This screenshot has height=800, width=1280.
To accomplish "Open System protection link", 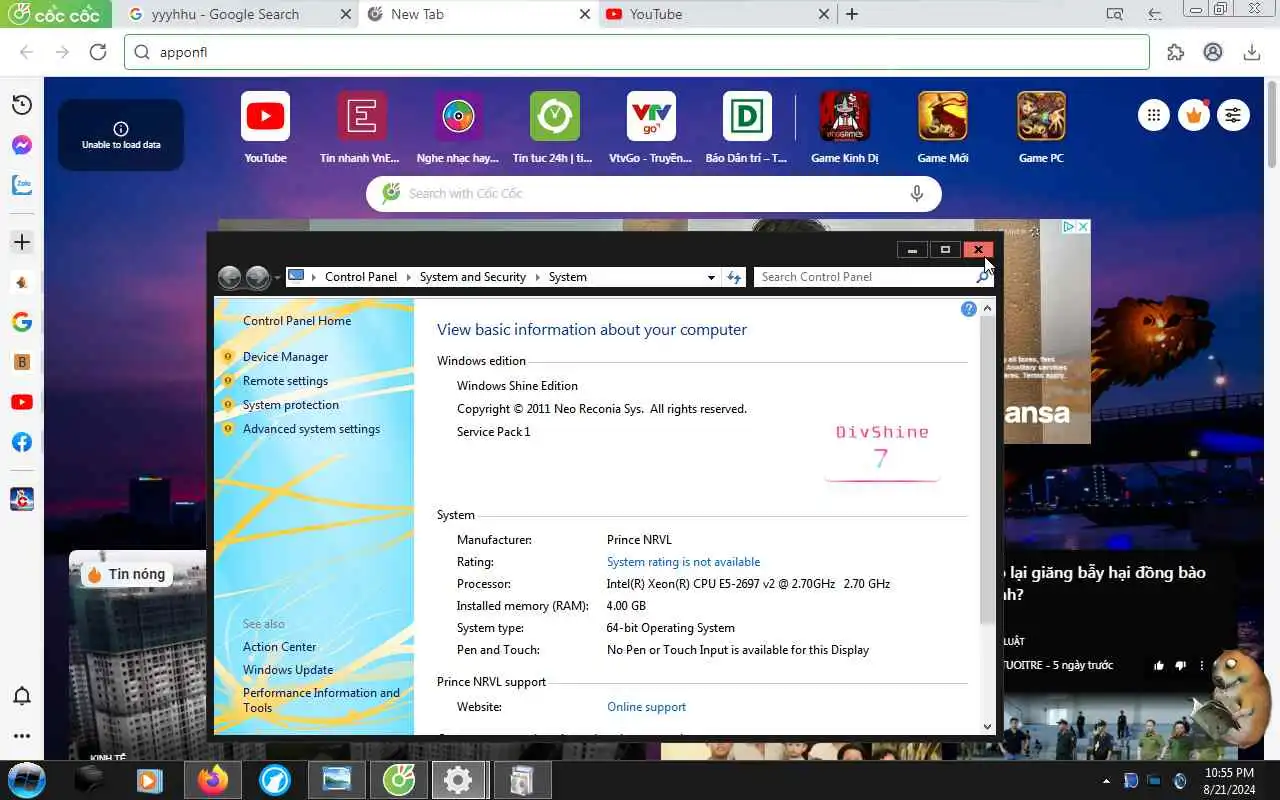I will pyautogui.click(x=290, y=405).
